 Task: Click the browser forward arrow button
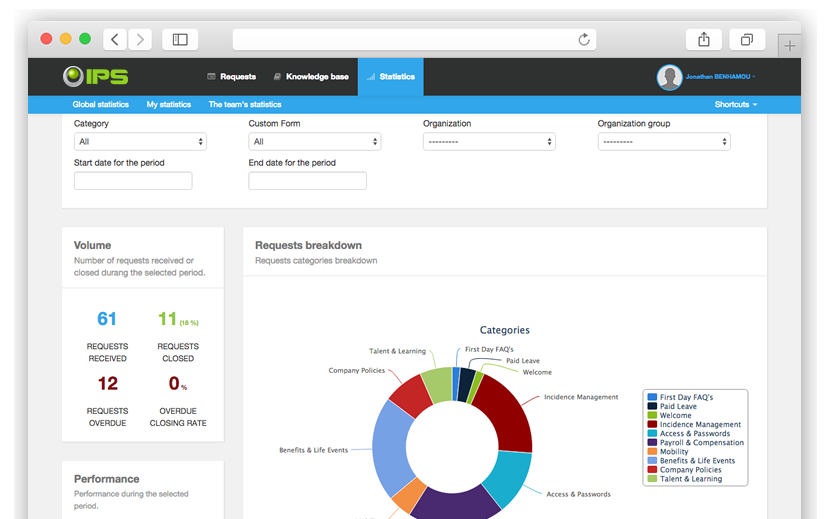coord(140,40)
